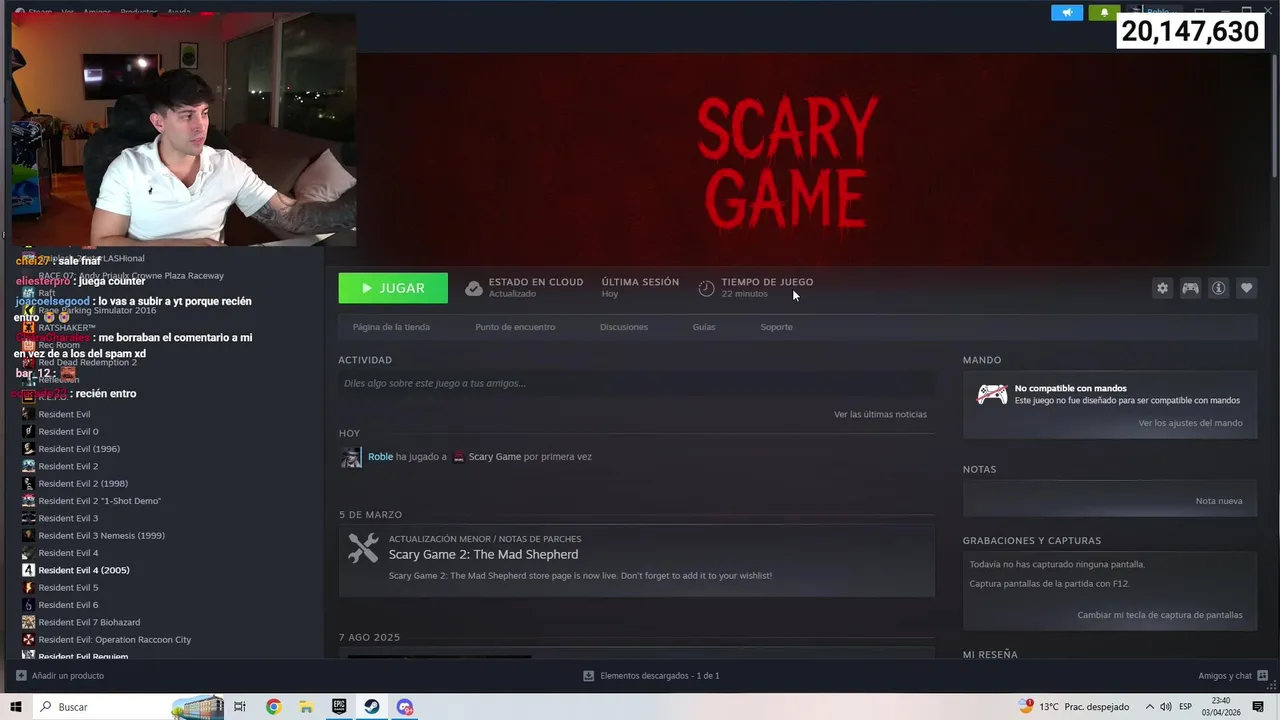Show game info circle icon
The height and width of the screenshot is (720, 1280).
1218,288
